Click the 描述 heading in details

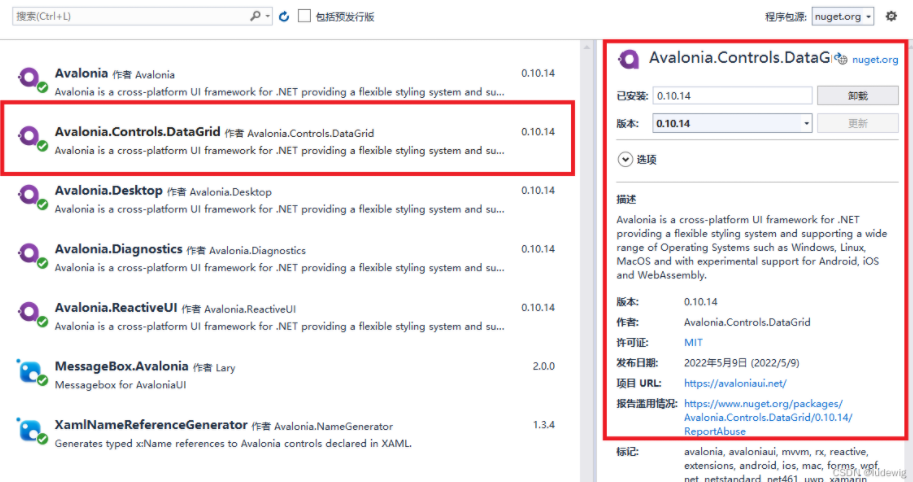pyautogui.click(x=627, y=200)
